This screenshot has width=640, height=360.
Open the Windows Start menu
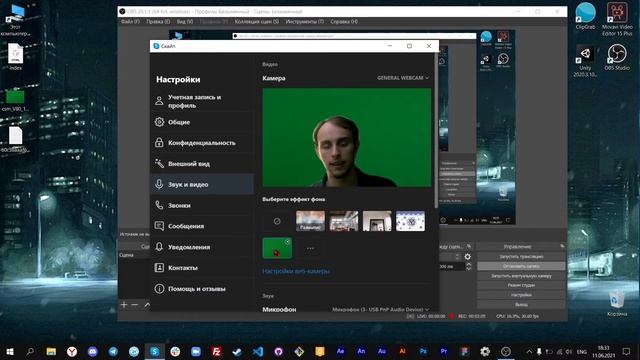point(10,351)
